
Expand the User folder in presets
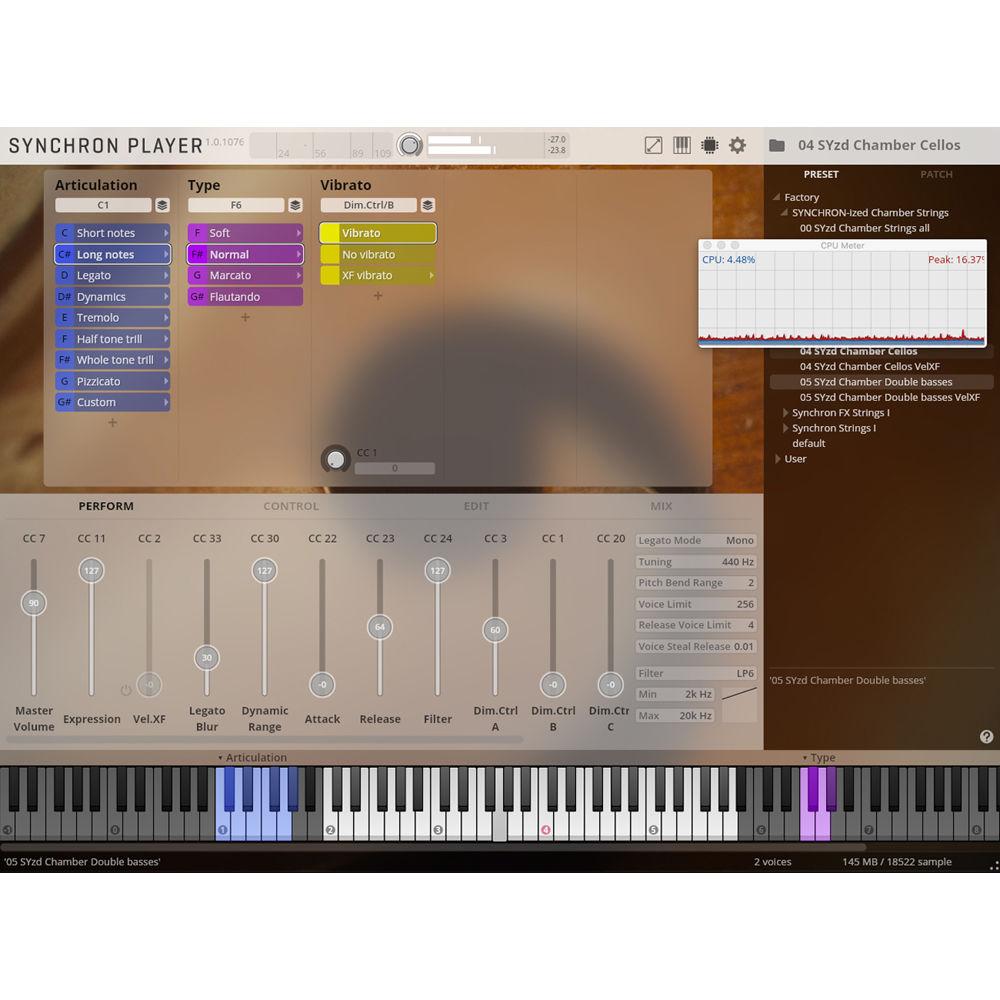[778, 459]
